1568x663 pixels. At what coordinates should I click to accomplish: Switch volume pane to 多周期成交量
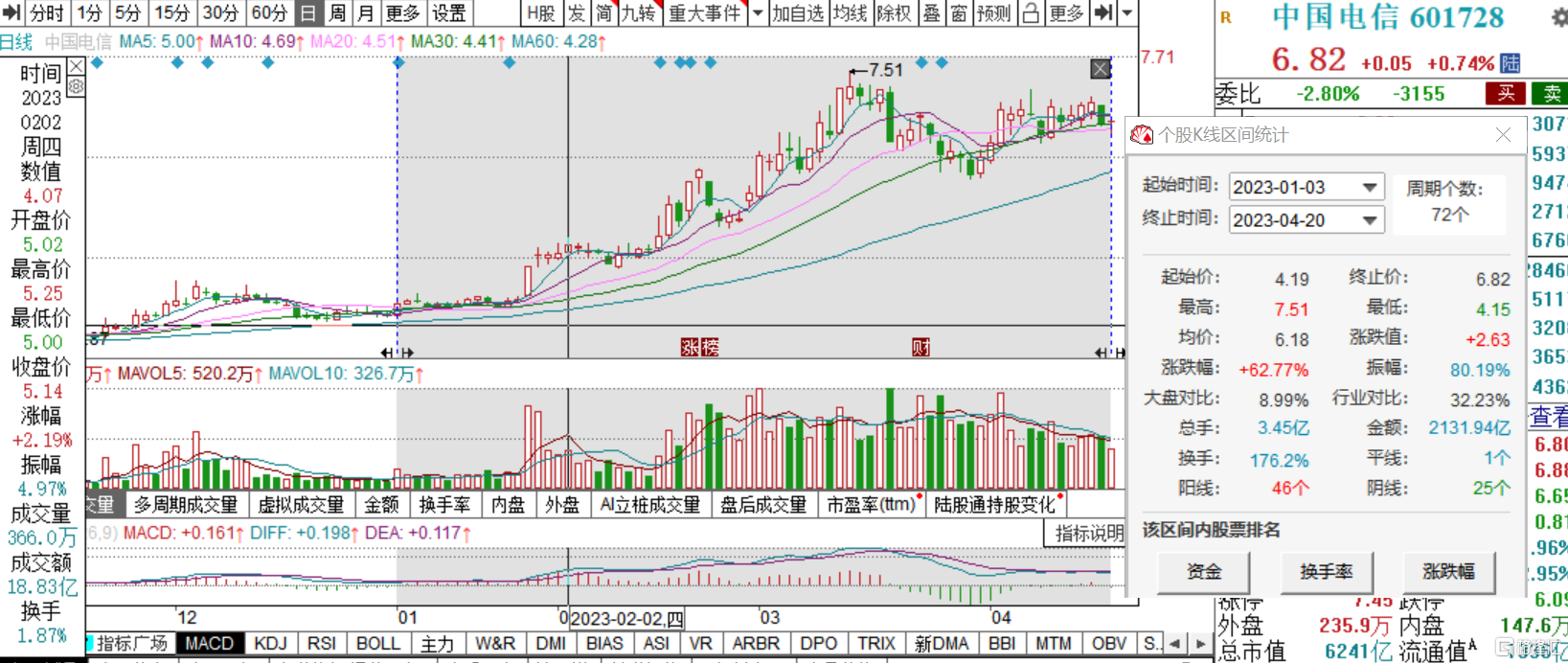pos(186,504)
